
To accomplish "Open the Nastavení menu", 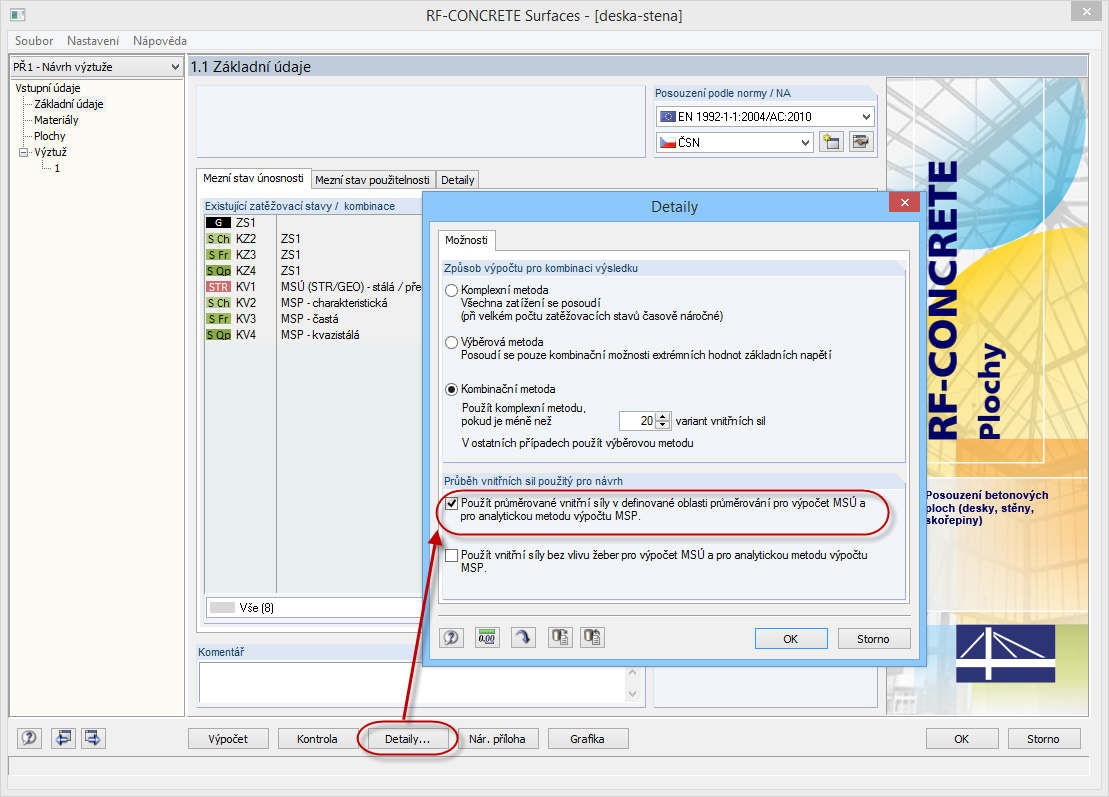I will [93, 41].
